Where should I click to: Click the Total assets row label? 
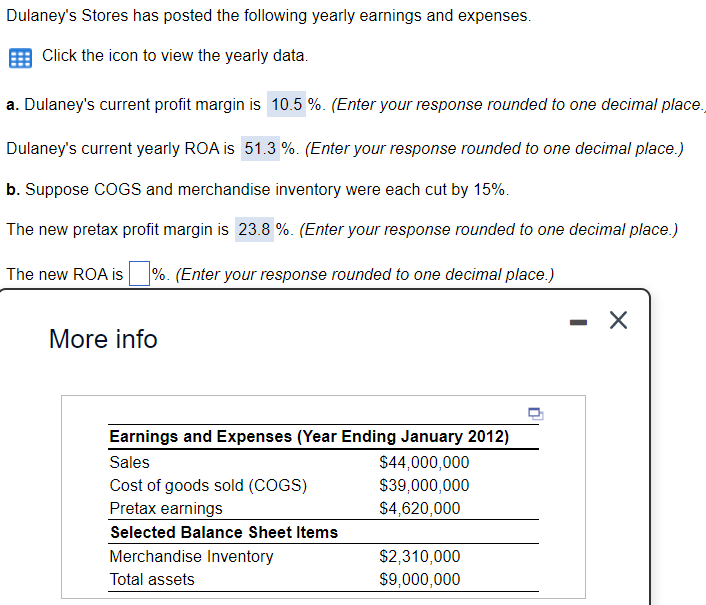[152, 579]
